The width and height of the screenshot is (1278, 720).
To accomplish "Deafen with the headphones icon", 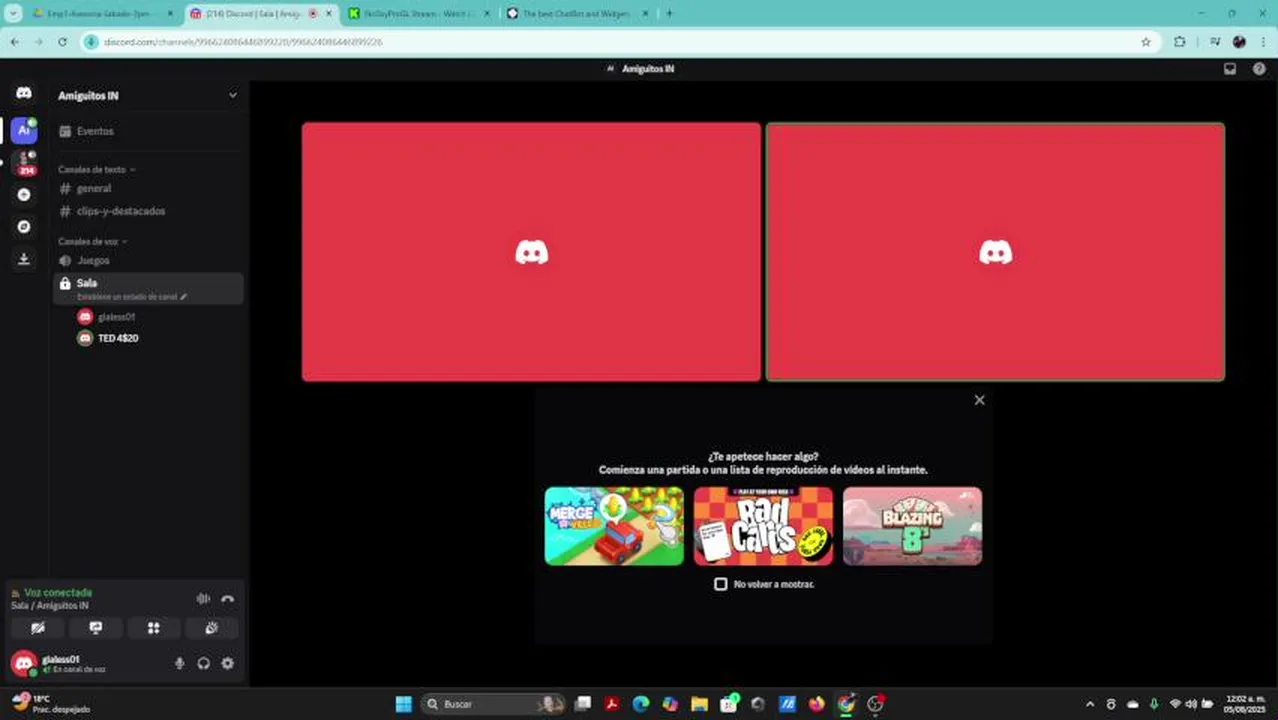I will [204, 663].
